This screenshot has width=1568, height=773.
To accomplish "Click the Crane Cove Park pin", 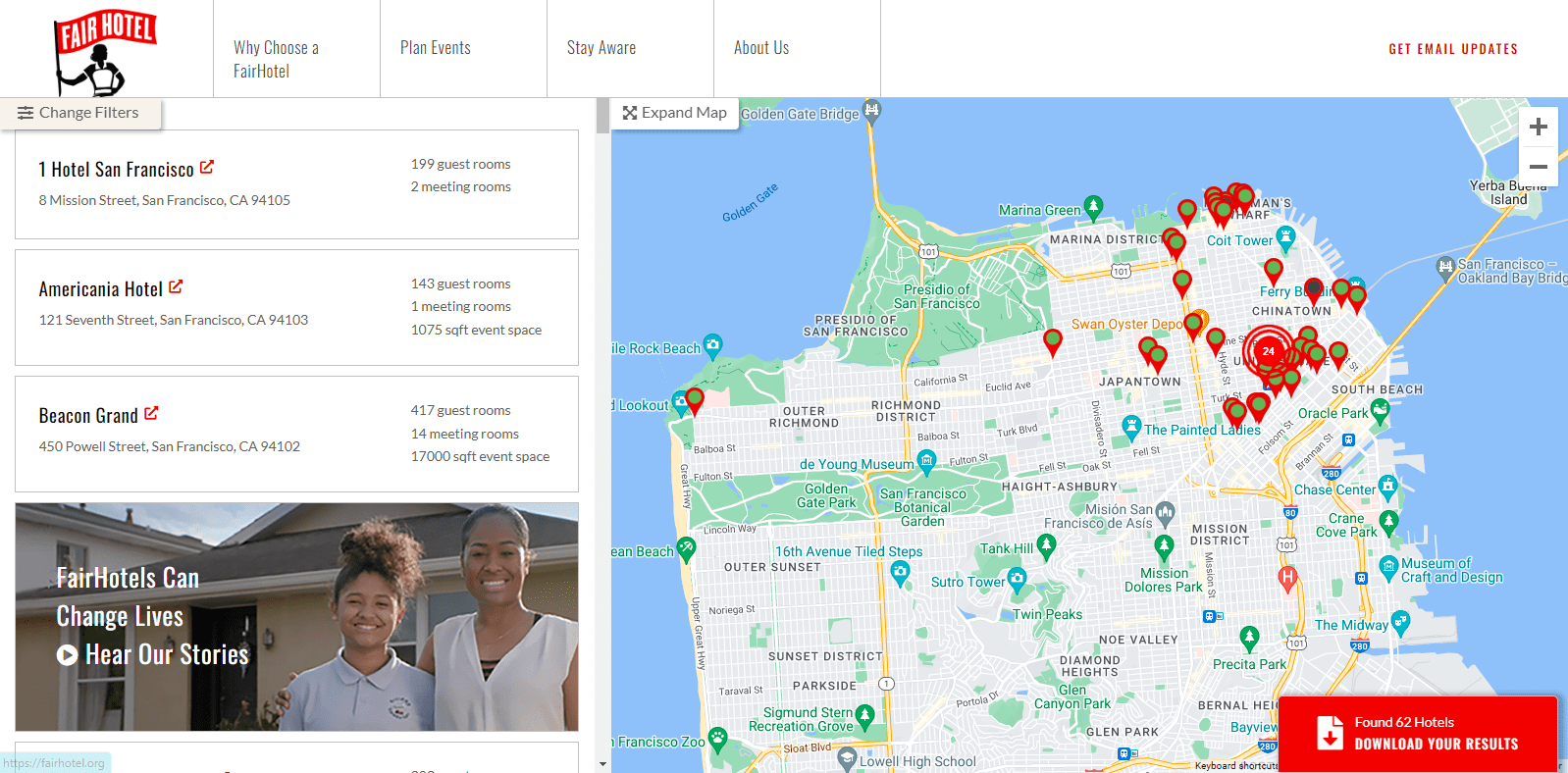I will point(1388,522).
